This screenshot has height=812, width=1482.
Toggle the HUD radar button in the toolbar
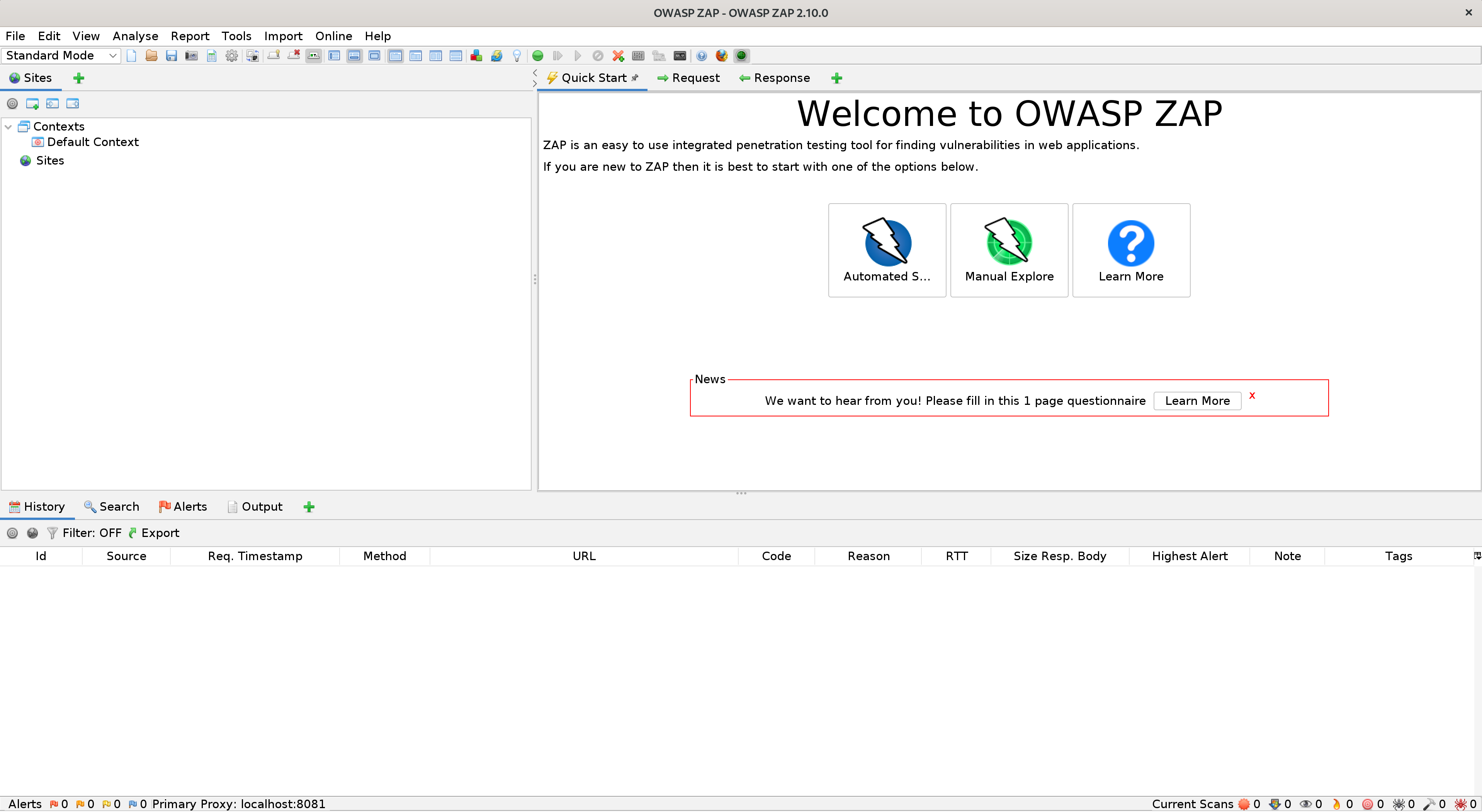[x=741, y=56]
